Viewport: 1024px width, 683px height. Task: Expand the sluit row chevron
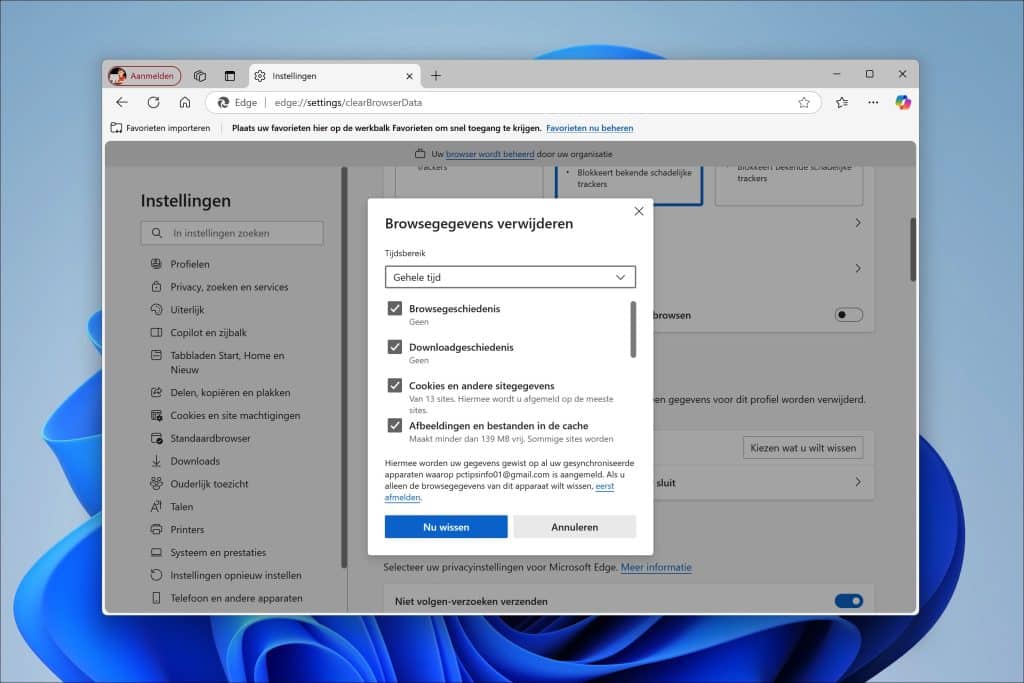tap(858, 482)
